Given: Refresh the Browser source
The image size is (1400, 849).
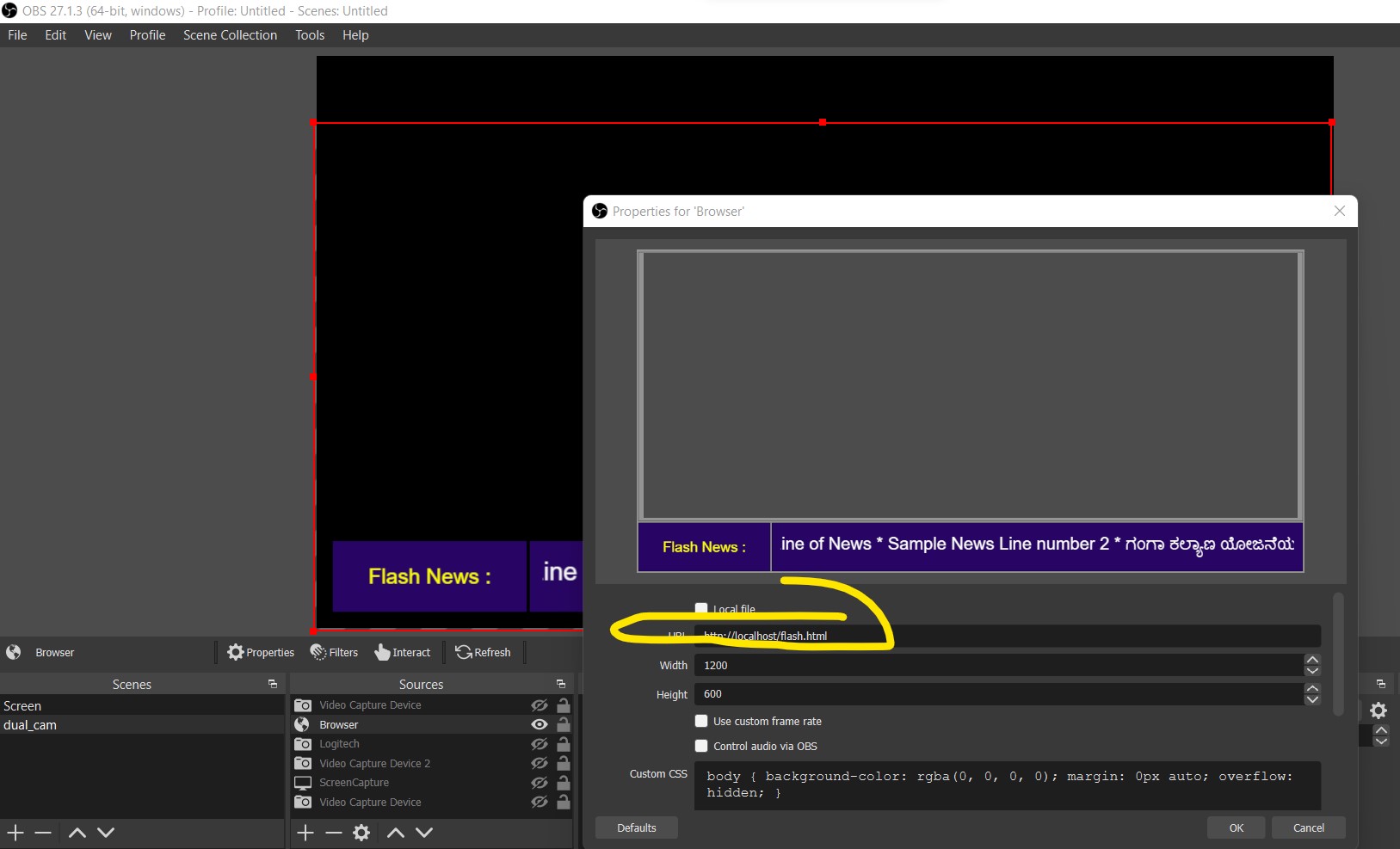Looking at the screenshot, I should (484, 652).
